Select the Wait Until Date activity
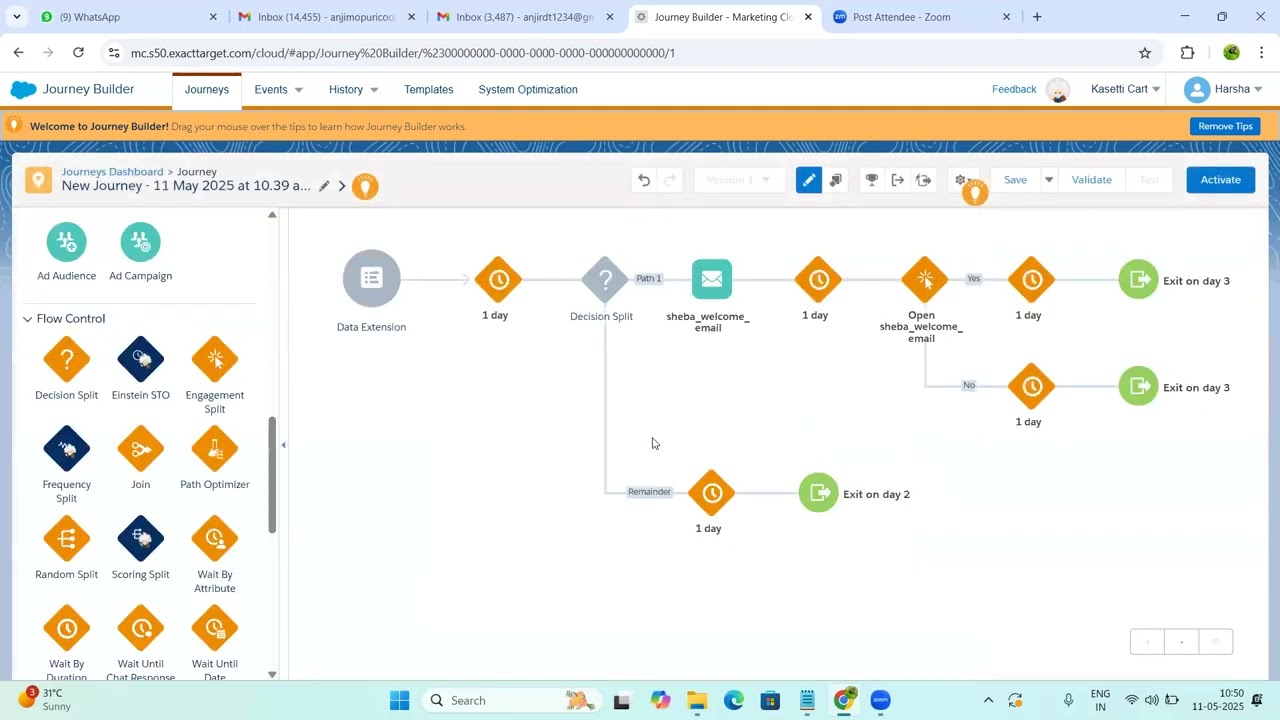 pyautogui.click(x=215, y=628)
